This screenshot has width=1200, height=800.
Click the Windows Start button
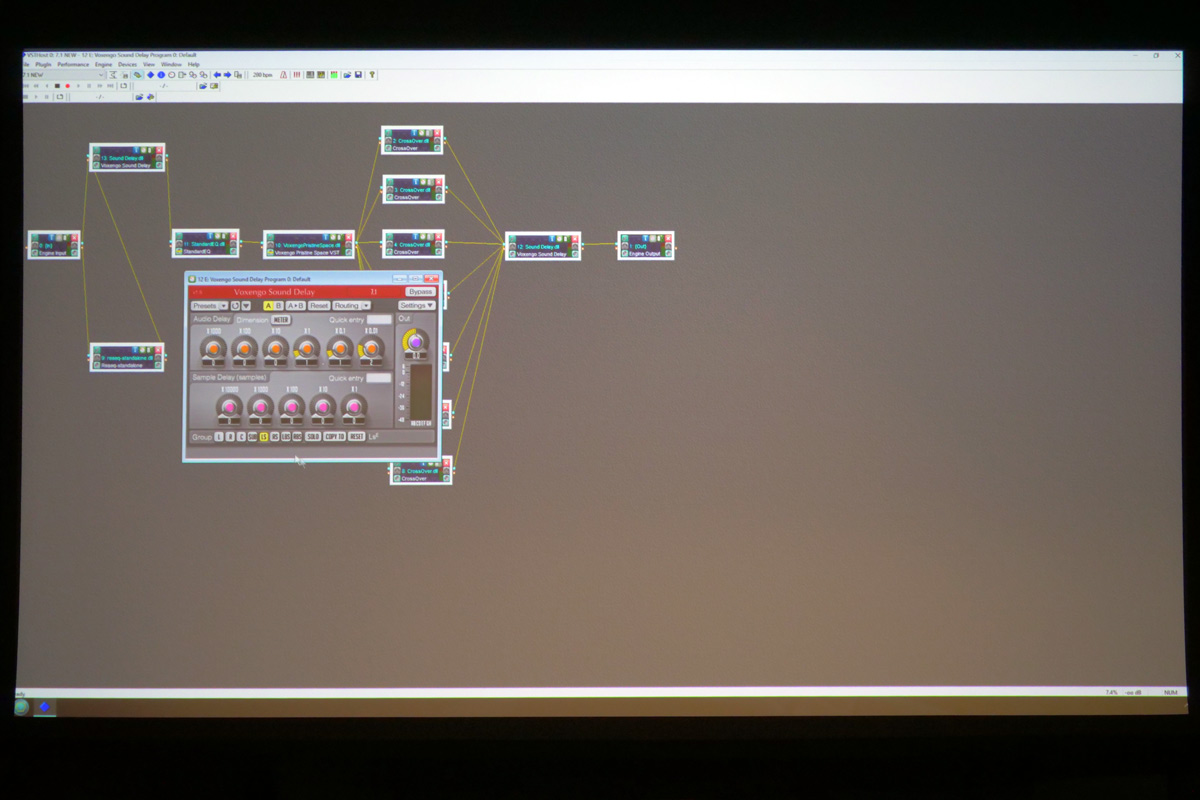(x=21, y=707)
